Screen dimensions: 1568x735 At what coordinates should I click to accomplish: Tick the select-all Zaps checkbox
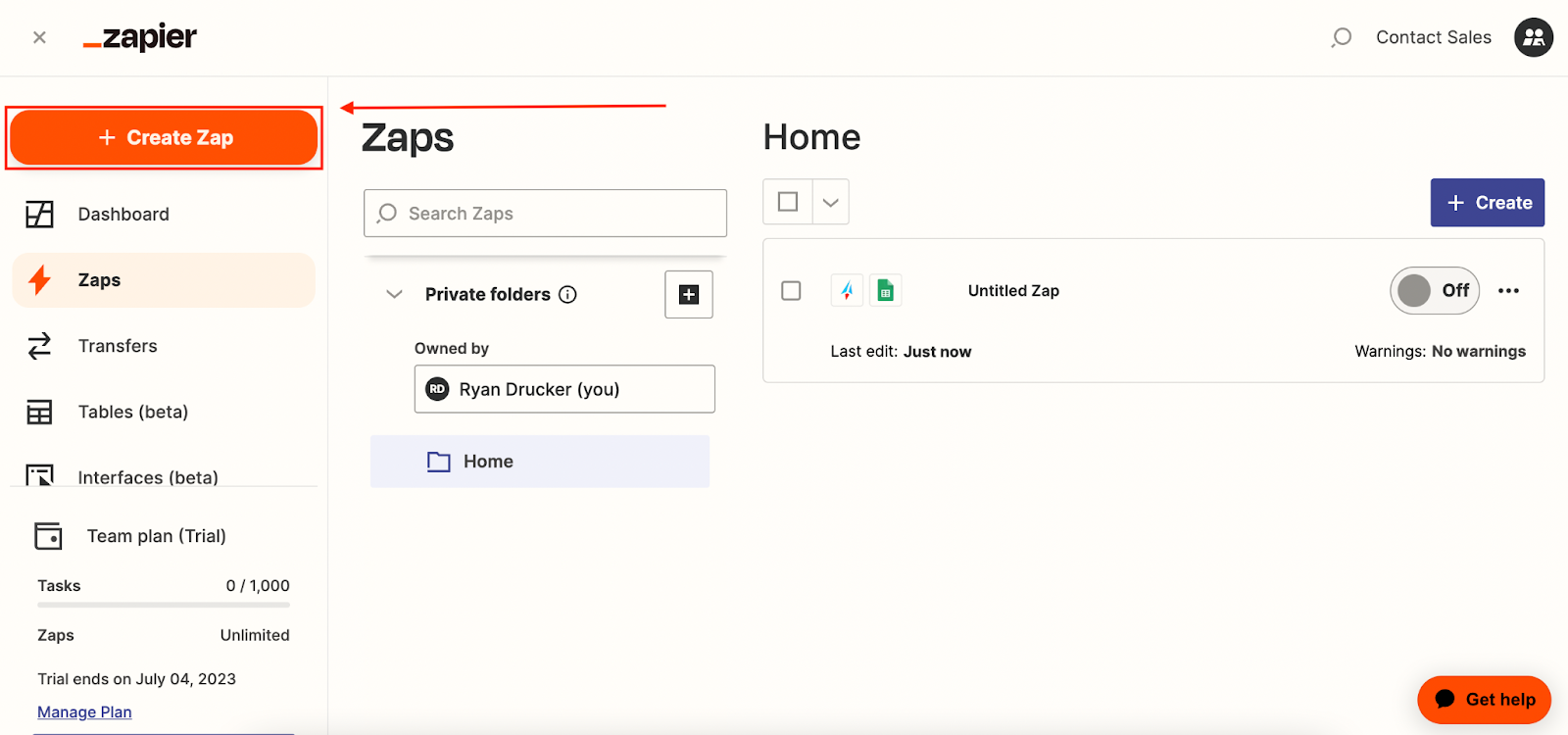pos(788,202)
